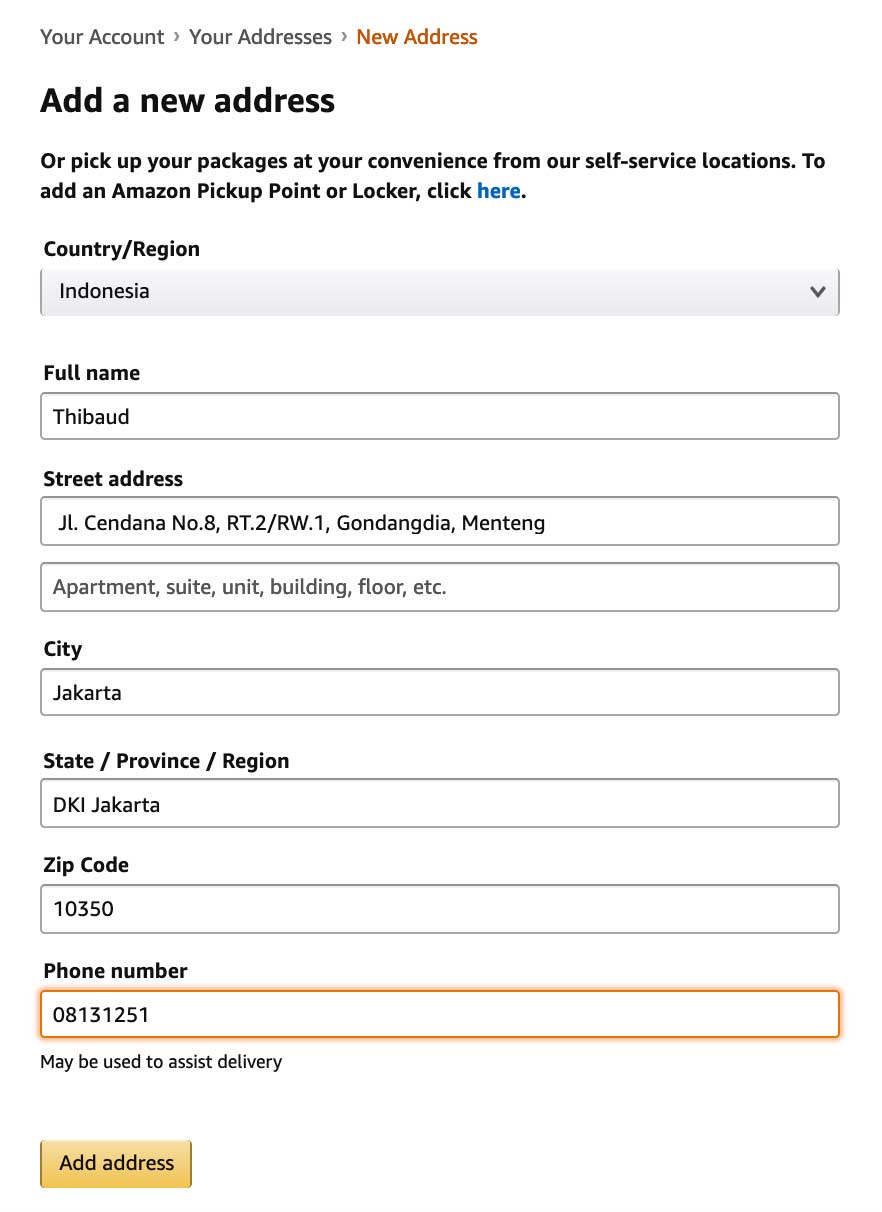The image size is (882, 1212).
Task: Navigate to Your Account via breadcrumb
Action: [101, 36]
